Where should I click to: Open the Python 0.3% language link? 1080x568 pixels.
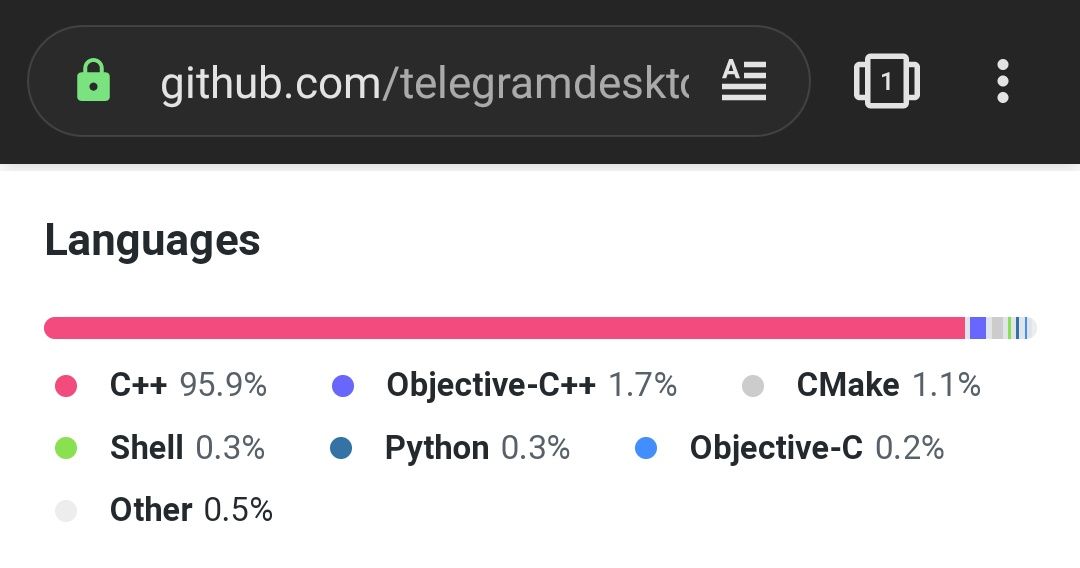pos(477,448)
